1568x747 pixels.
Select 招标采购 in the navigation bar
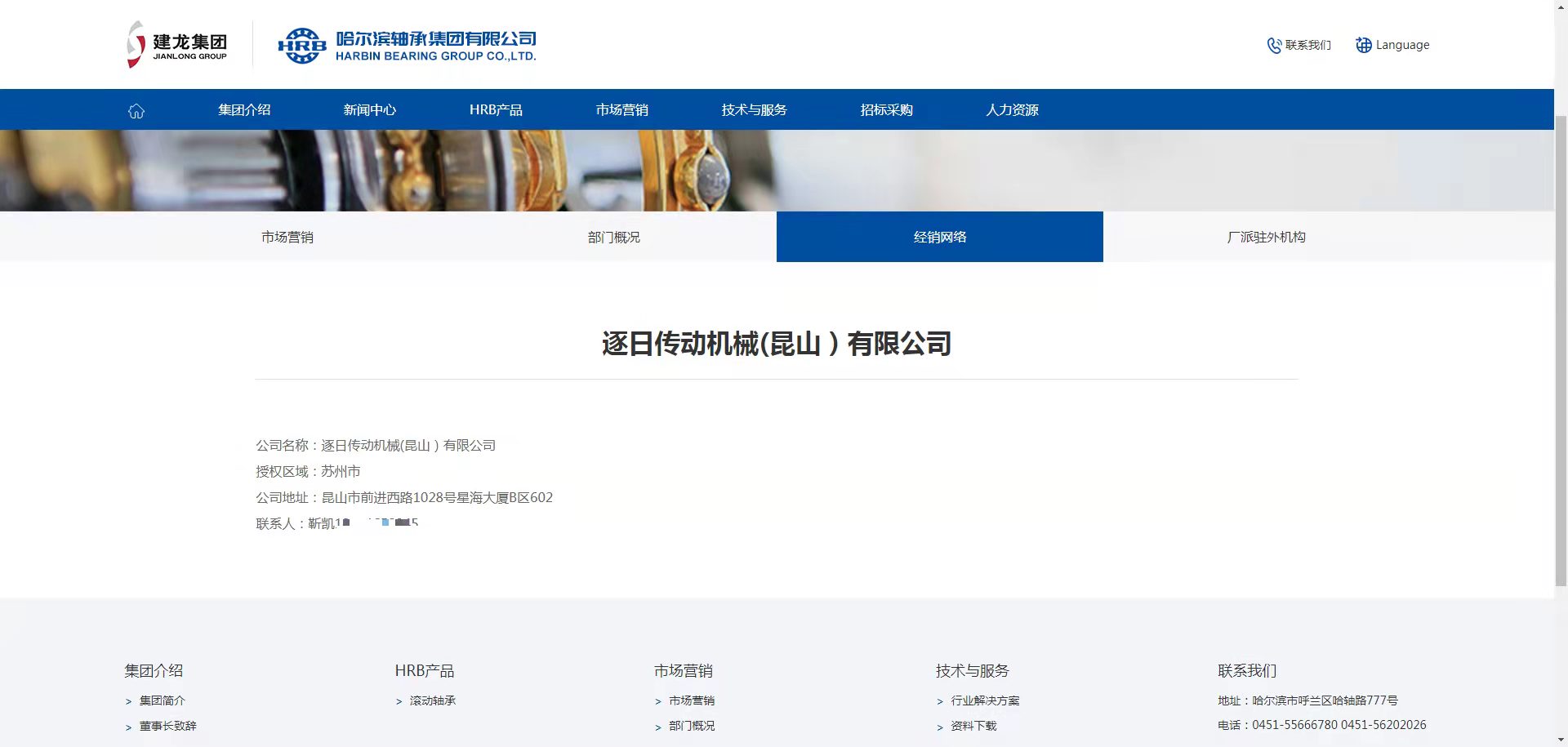pyautogui.click(x=886, y=110)
